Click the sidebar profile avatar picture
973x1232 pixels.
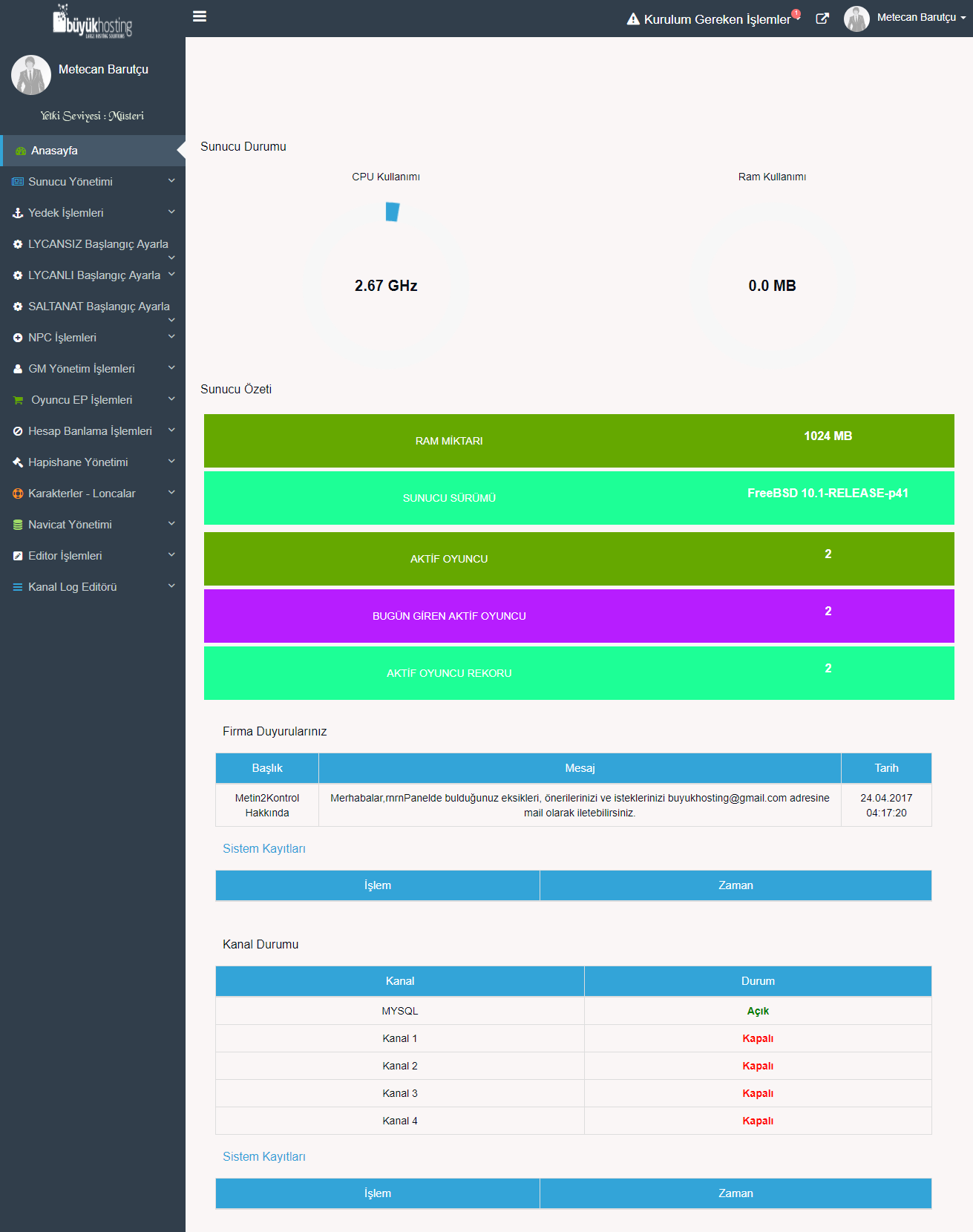(x=31, y=75)
